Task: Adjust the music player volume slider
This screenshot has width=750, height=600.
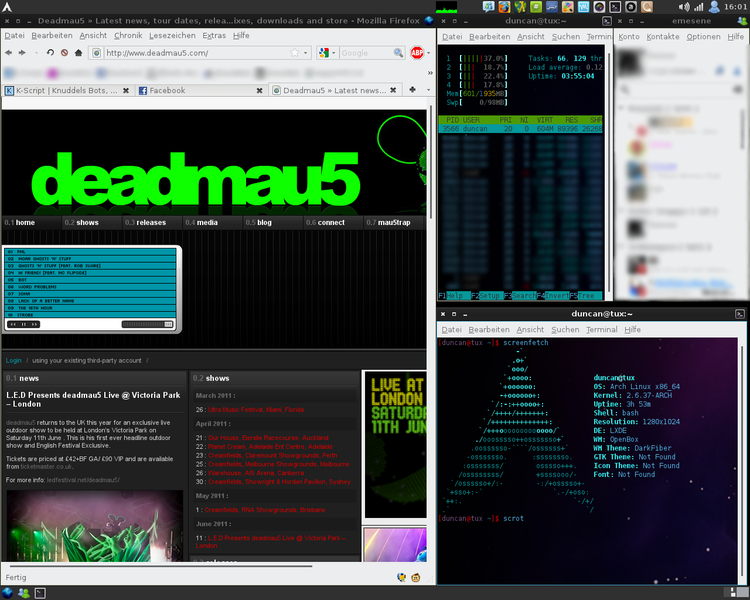Action: [147, 324]
